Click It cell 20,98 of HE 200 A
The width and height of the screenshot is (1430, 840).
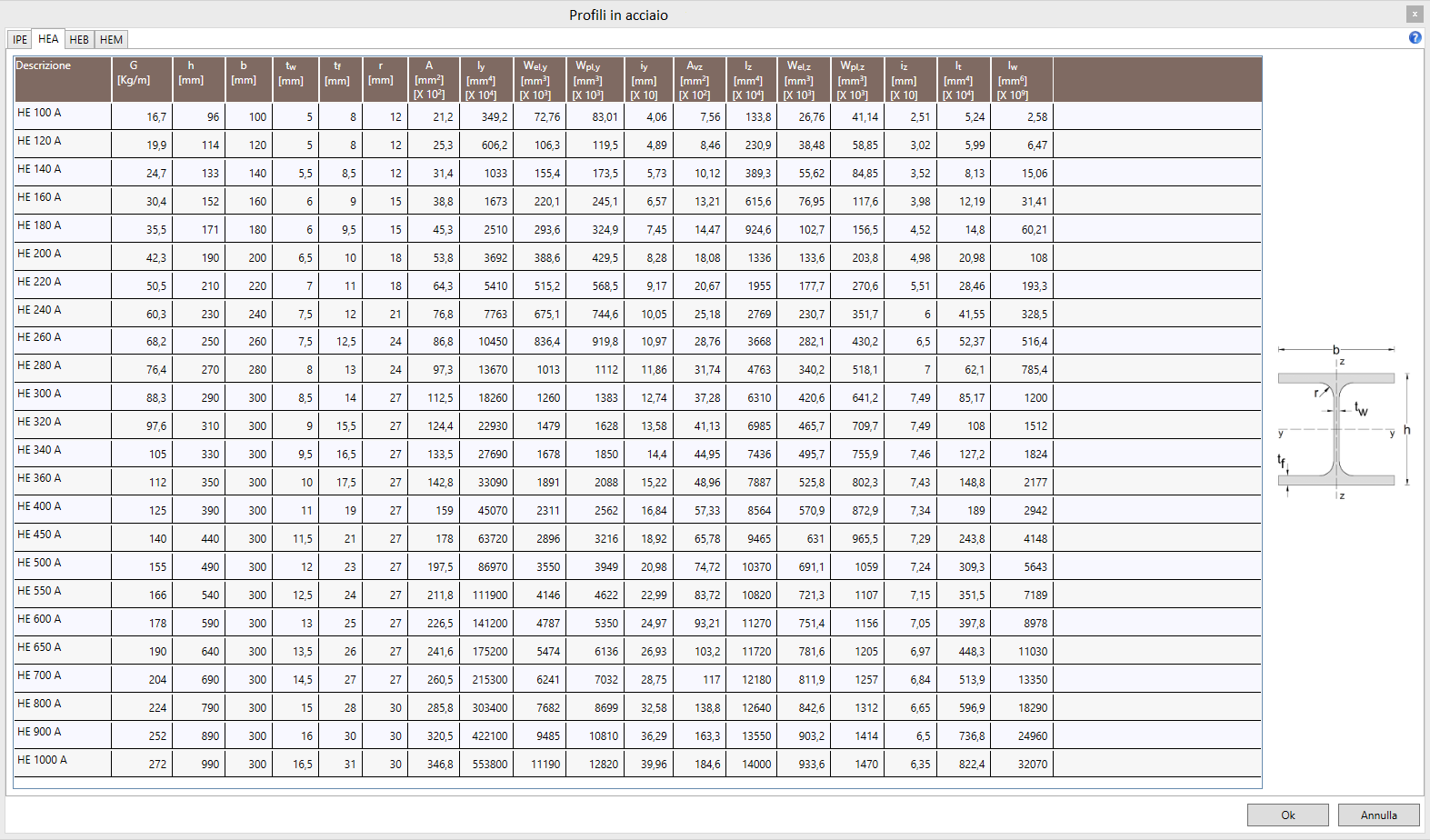coord(965,258)
